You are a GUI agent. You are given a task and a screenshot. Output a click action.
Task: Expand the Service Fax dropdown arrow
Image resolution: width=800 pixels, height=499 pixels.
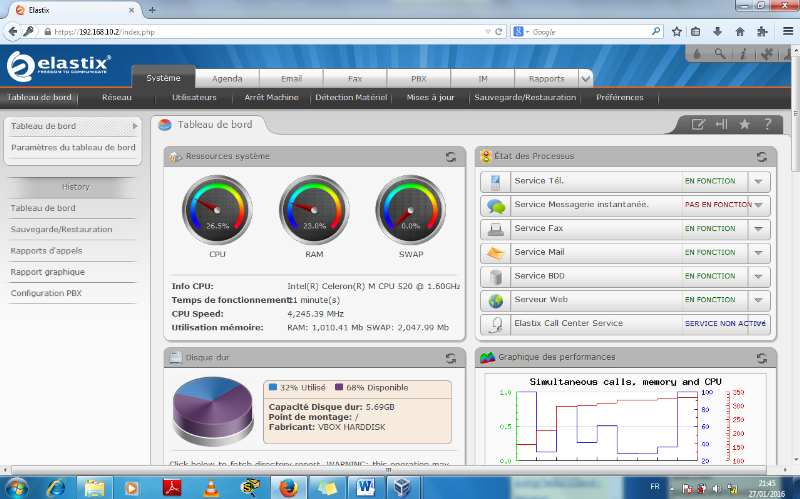(x=759, y=229)
